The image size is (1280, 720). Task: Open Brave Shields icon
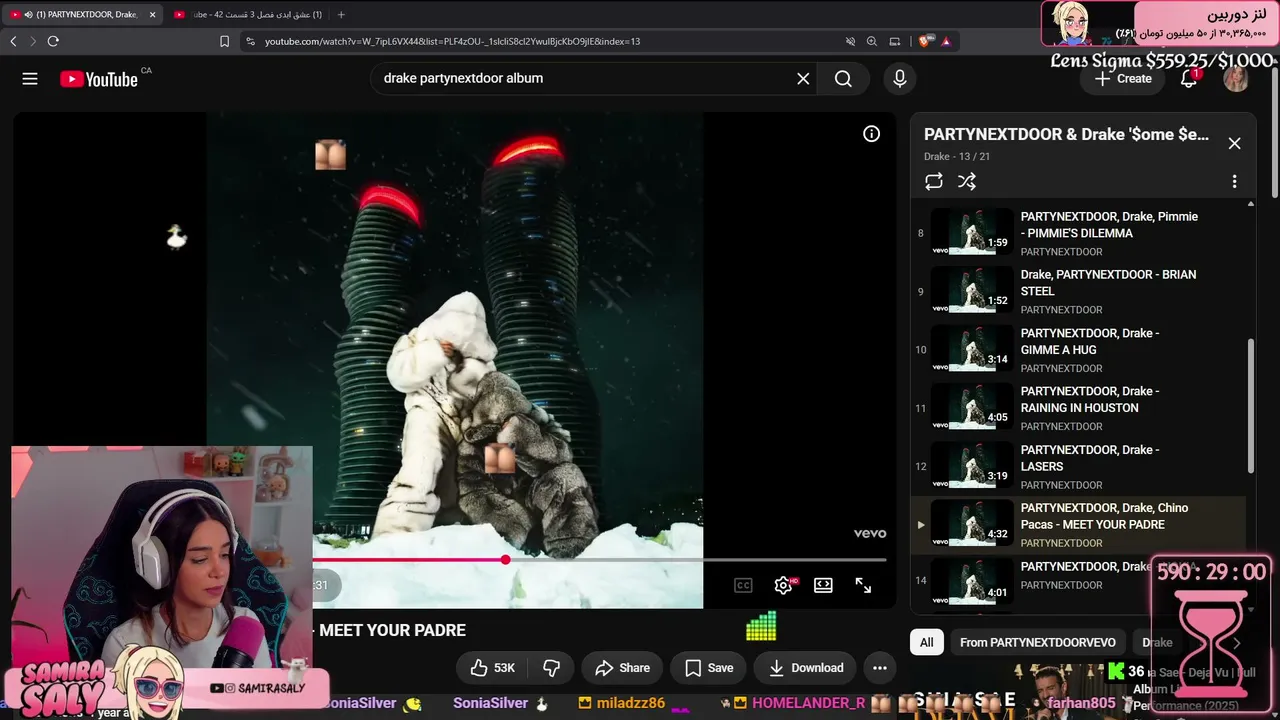click(x=925, y=41)
